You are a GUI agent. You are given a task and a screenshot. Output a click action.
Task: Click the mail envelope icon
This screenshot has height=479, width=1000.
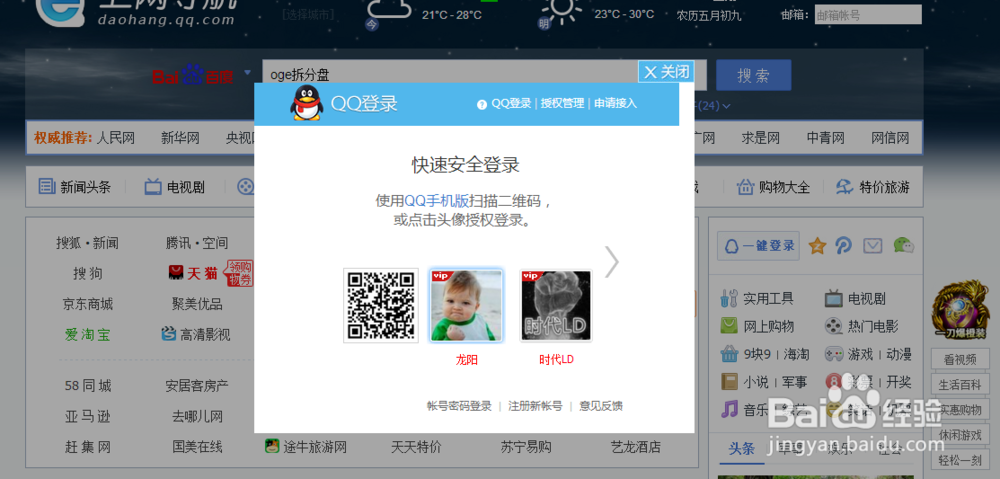pyautogui.click(x=873, y=246)
